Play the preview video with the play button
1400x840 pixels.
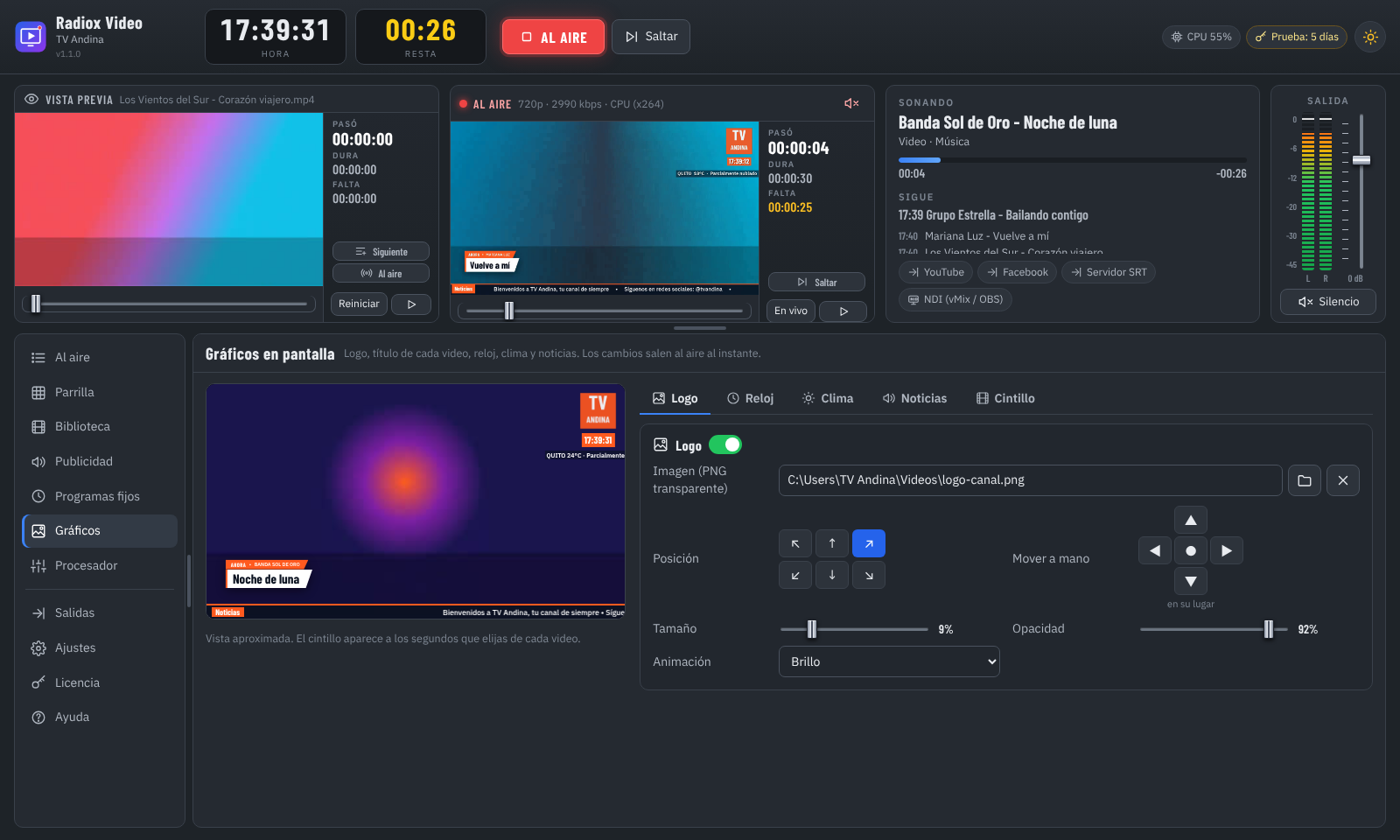[411, 304]
